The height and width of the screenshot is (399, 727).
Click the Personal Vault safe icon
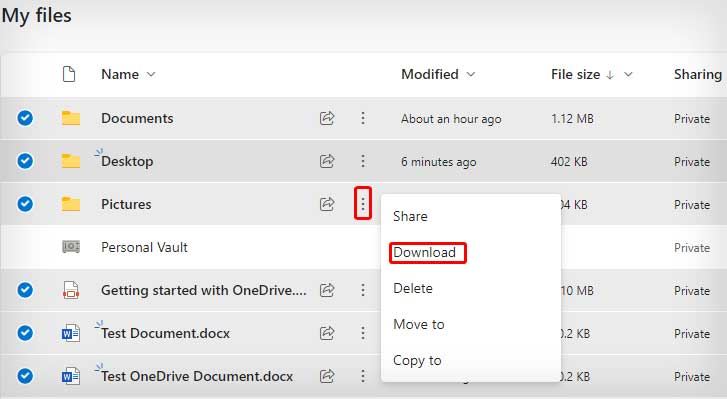click(71, 247)
